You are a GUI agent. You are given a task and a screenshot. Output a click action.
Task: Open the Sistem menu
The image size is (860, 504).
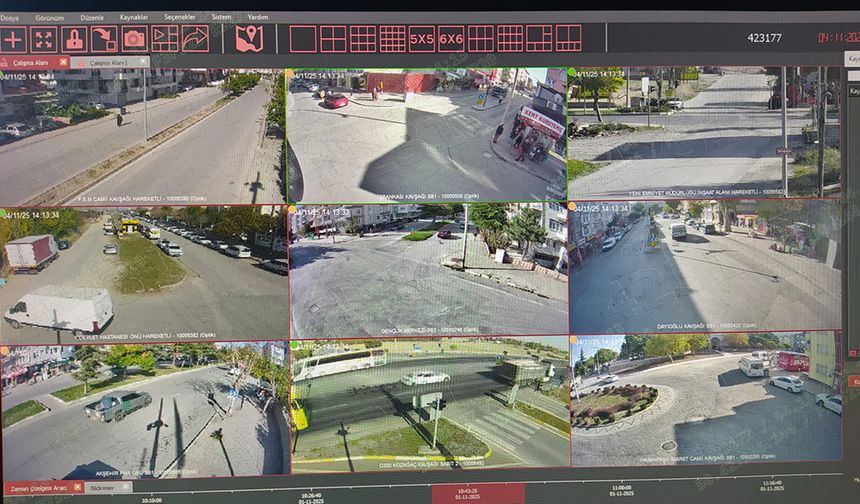[x=222, y=17]
